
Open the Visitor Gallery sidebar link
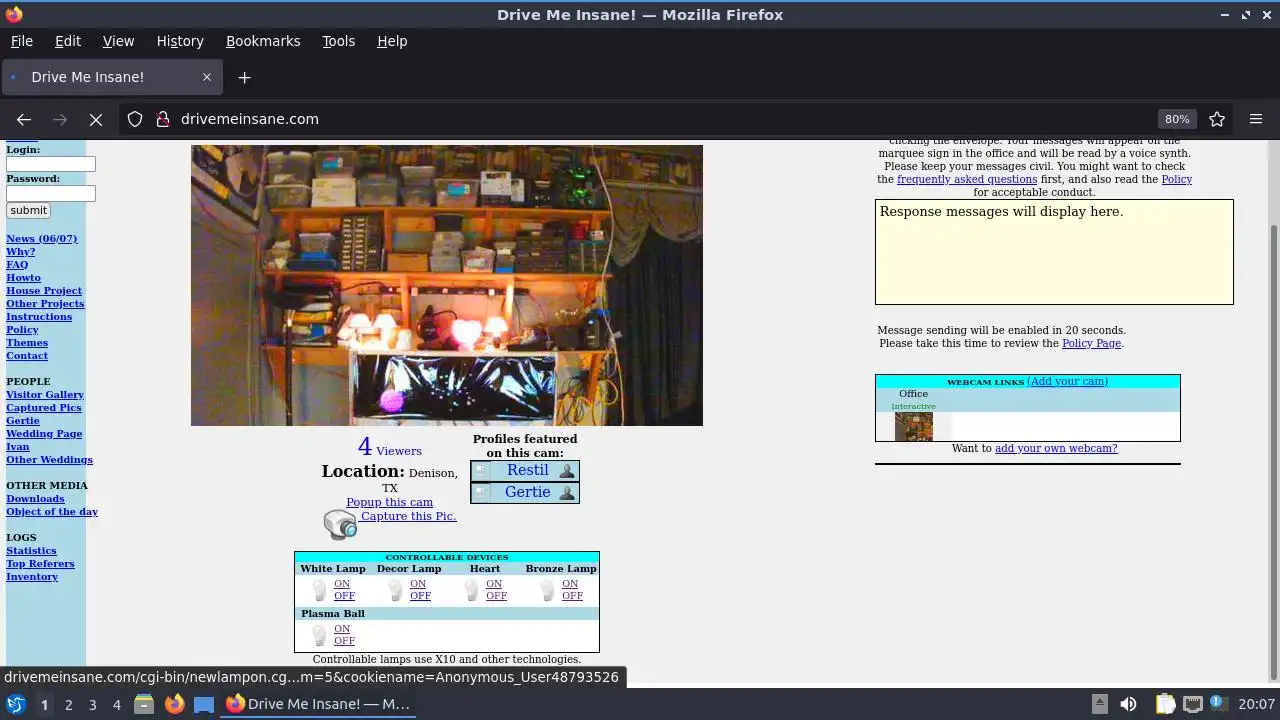point(45,395)
